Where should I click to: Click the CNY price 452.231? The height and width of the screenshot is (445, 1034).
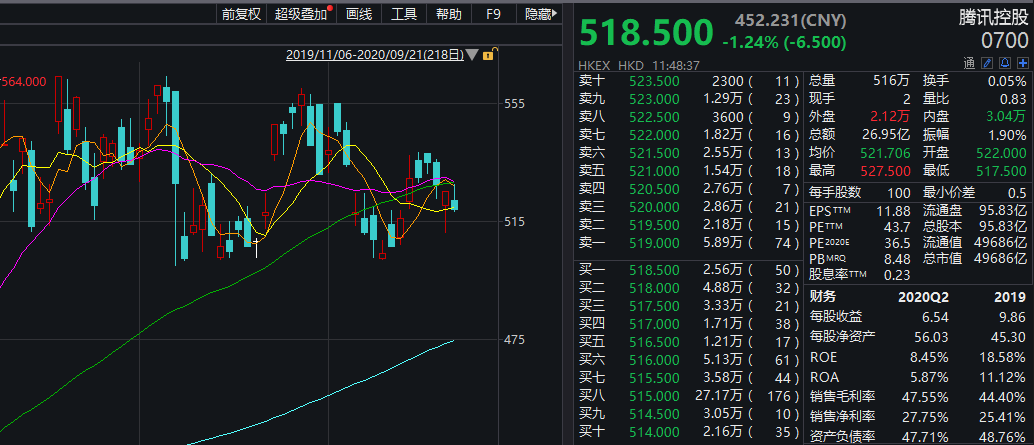click(x=790, y=20)
